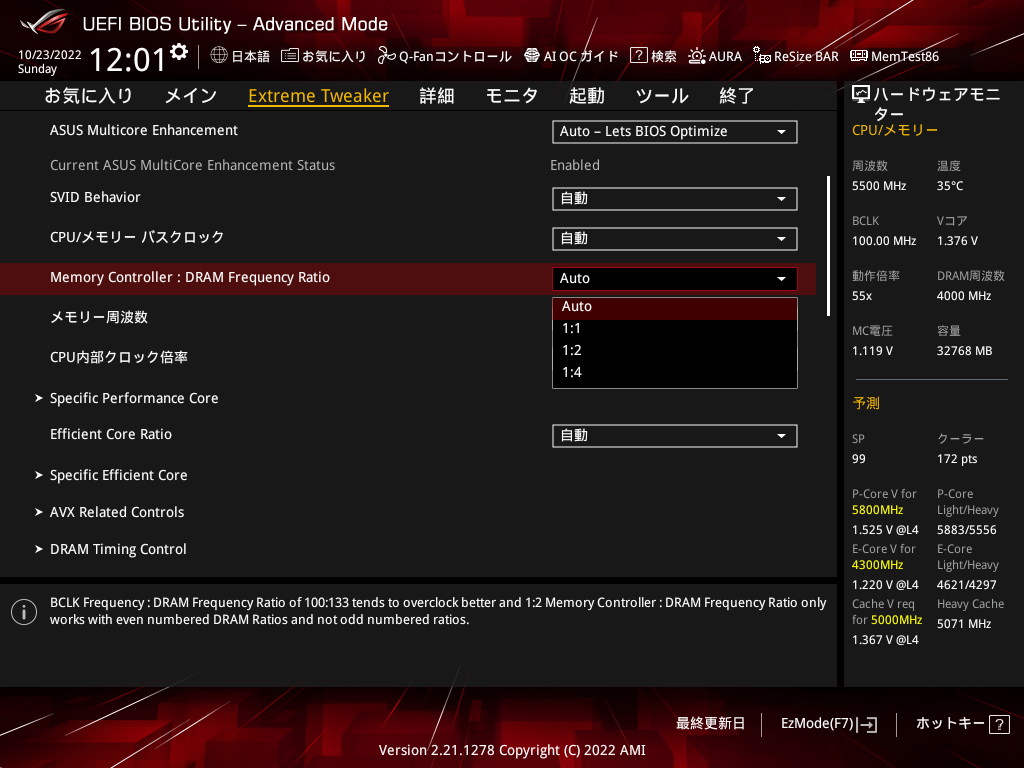Expand Specific Performance Core submenu
The image size is (1024, 768).
(x=134, y=398)
